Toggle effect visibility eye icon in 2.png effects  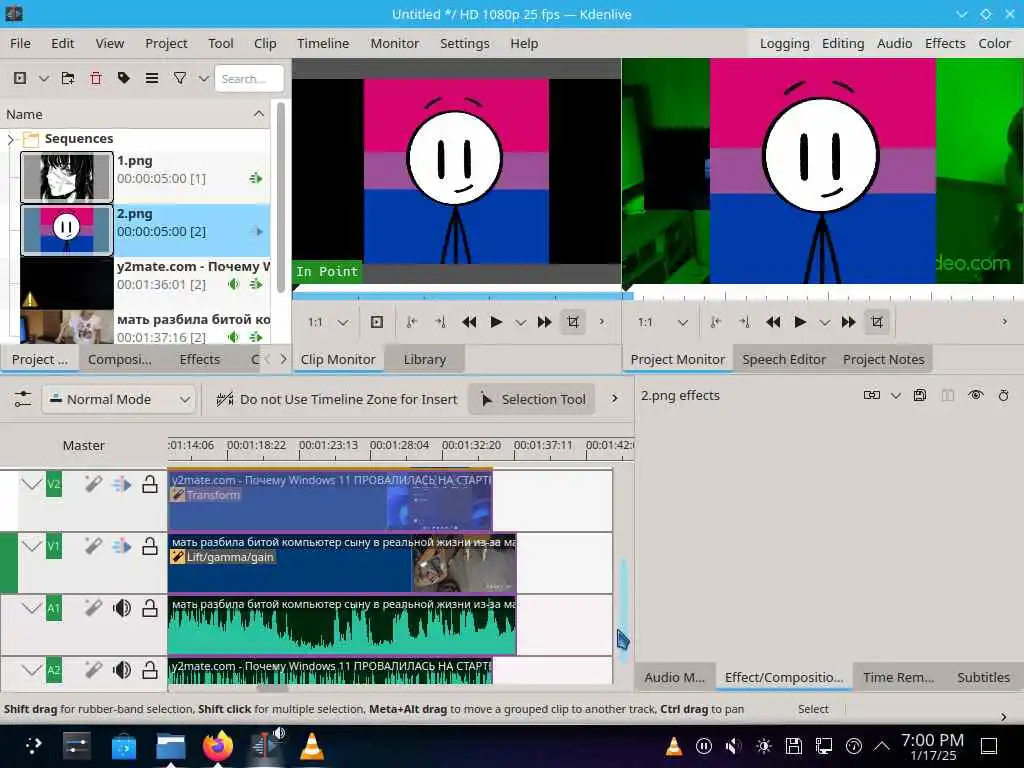(x=976, y=395)
